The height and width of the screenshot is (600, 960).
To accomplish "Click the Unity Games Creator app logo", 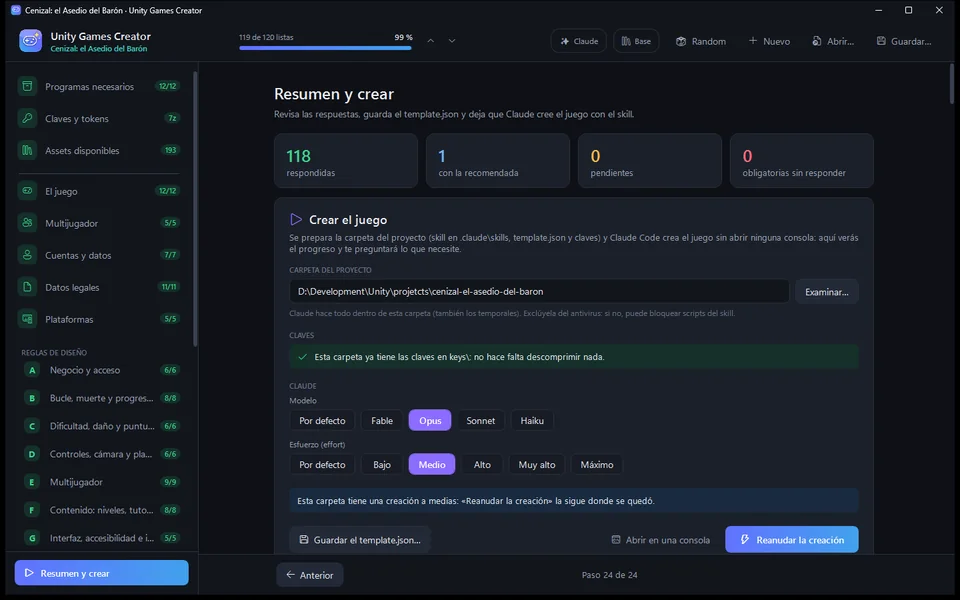I will pyautogui.click(x=31, y=41).
